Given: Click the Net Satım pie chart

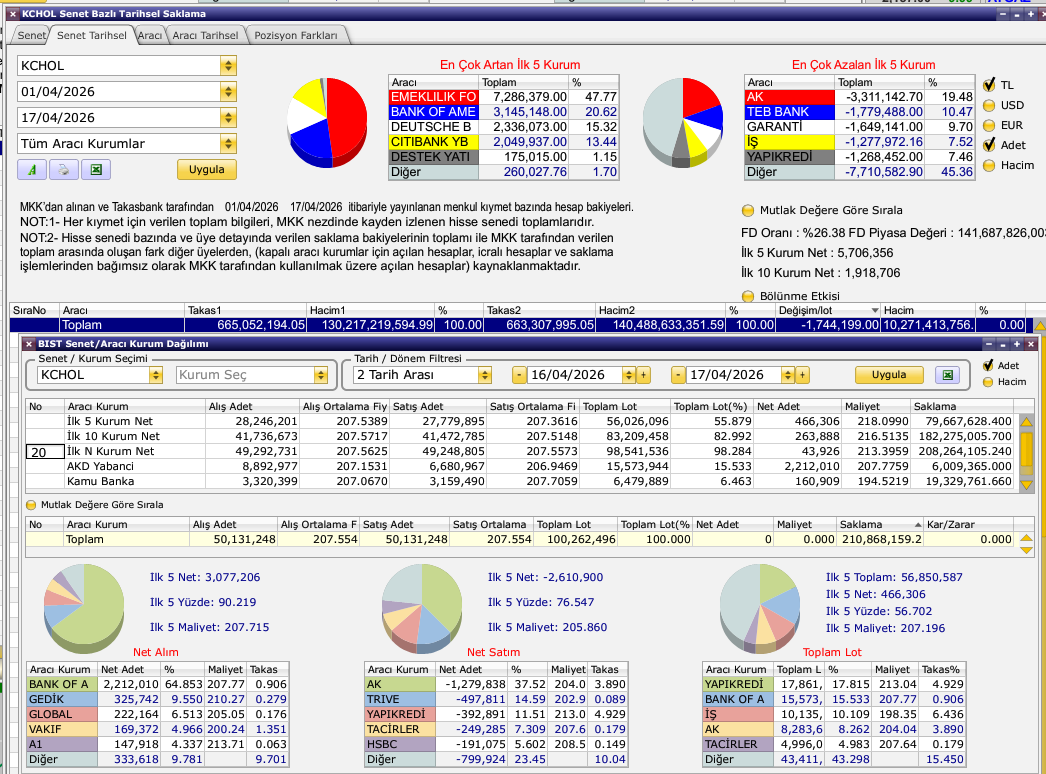Looking at the screenshot, I should [422, 609].
